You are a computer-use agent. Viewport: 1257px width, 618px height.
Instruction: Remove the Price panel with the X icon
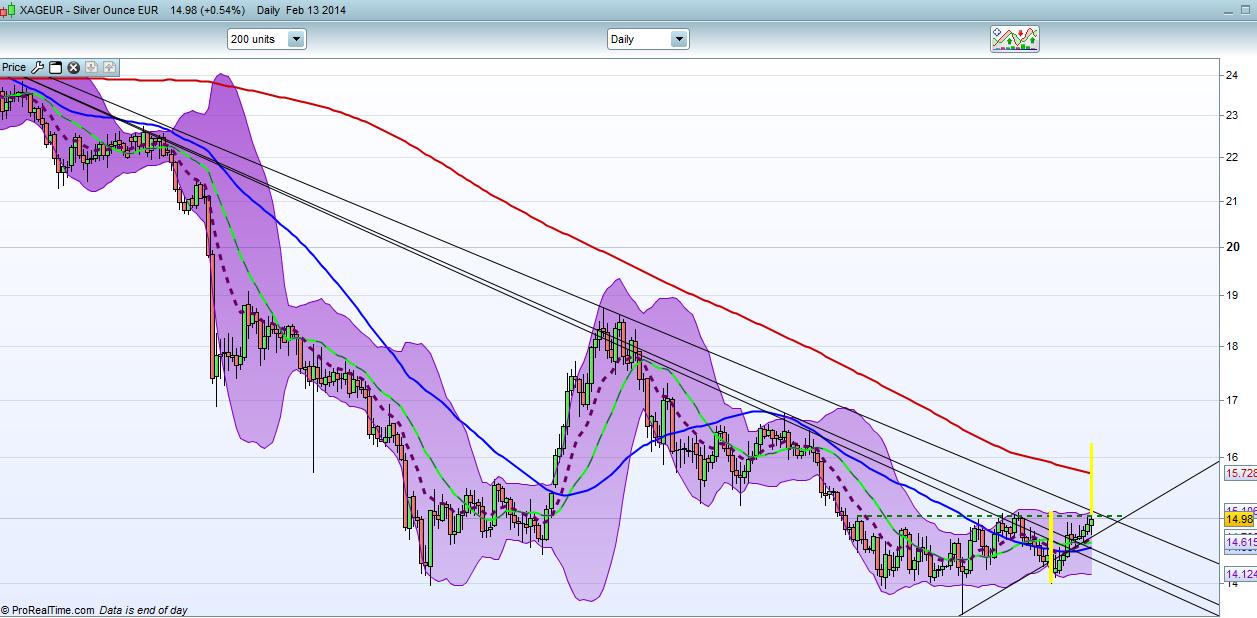tap(73, 68)
